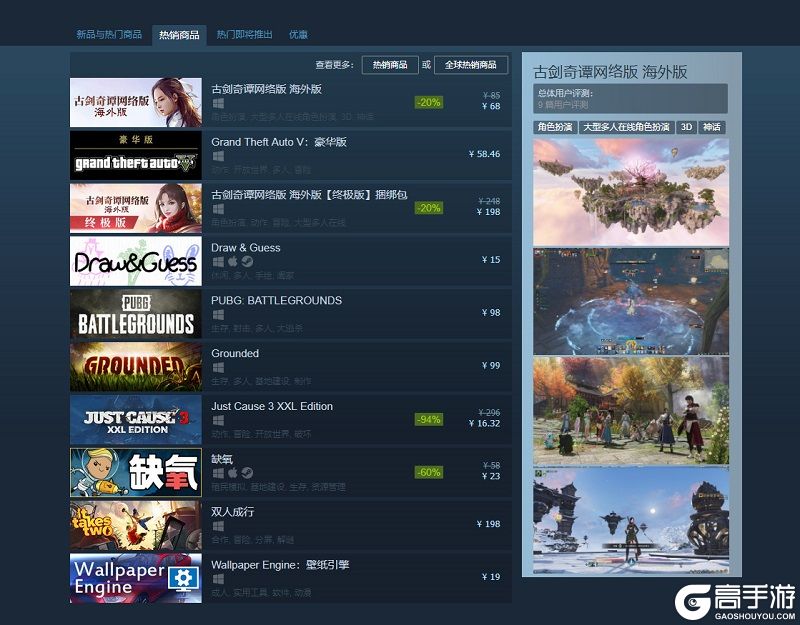Image resolution: width=800 pixels, height=625 pixels.
Task: Open Just Cause 3 XXL Edition capsule
Action: point(136,419)
